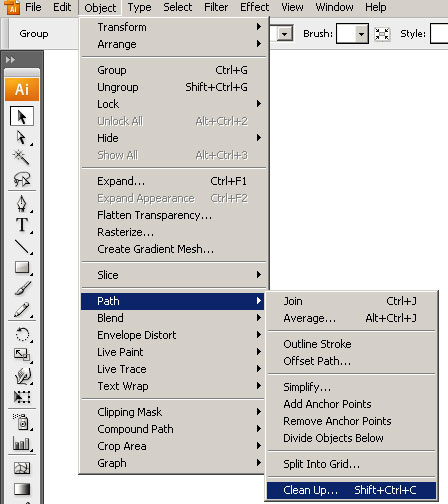Expand the Live Paint submenu
The image size is (448, 504).
[173, 352]
